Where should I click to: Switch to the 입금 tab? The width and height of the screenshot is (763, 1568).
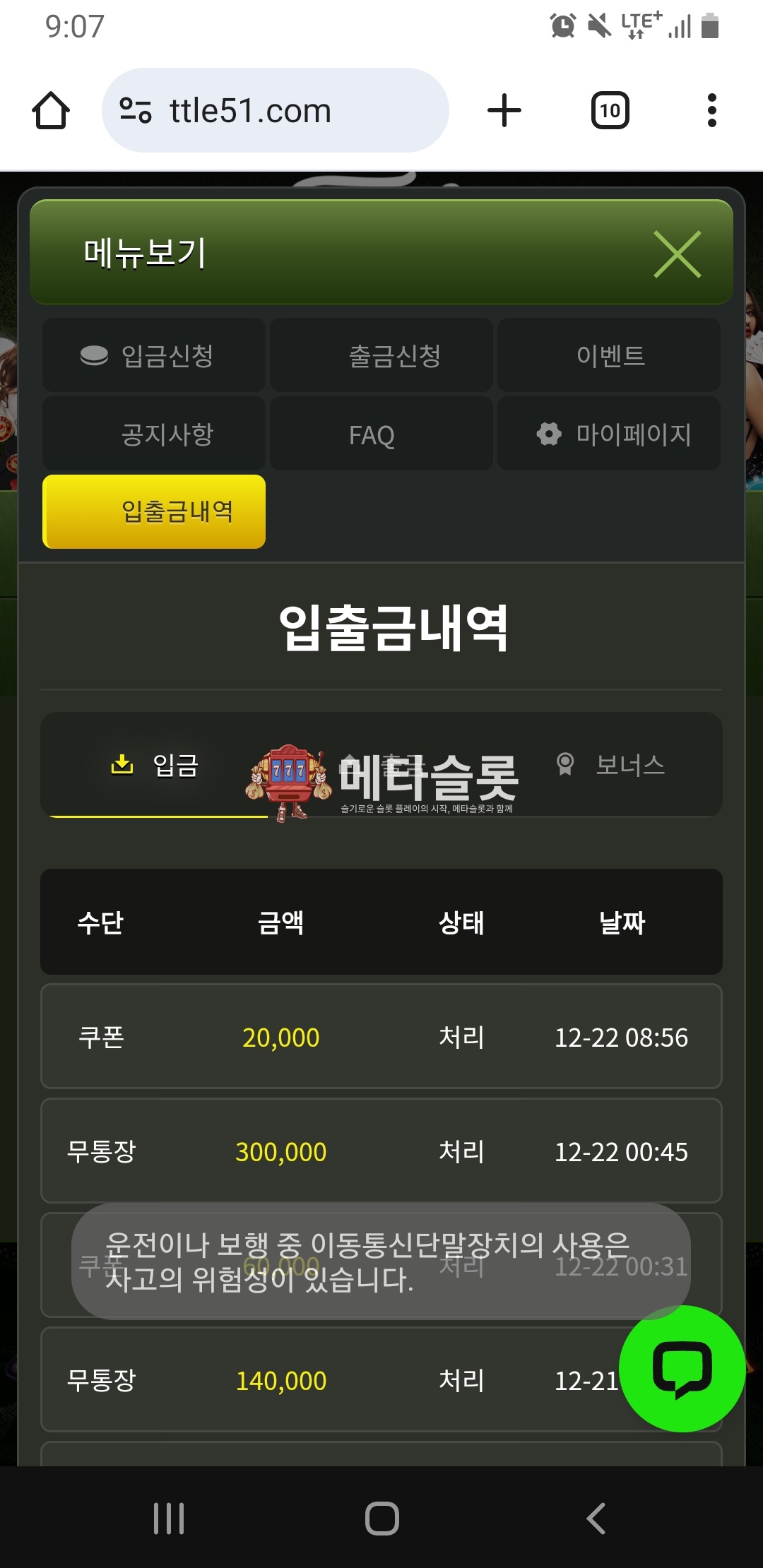tap(155, 765)
